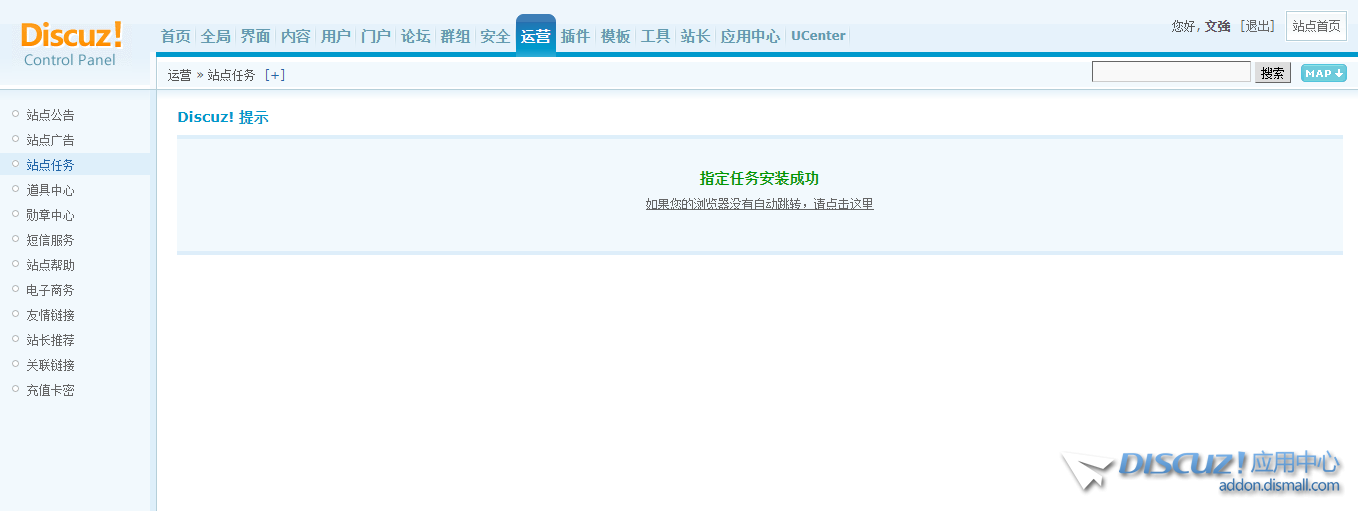This screenshot has width=1358, height=511.
Task: Go to 勋章中心 in sidebar
Action: point(50,215)
